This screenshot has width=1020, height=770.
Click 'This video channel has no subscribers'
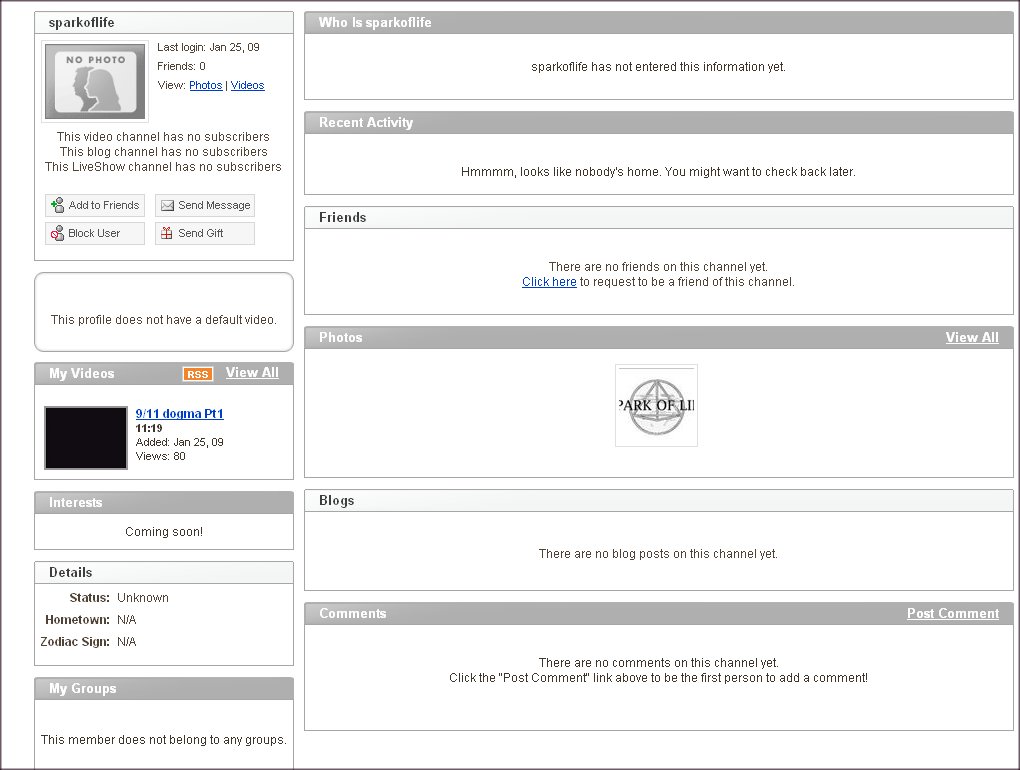tap(163, 137)
